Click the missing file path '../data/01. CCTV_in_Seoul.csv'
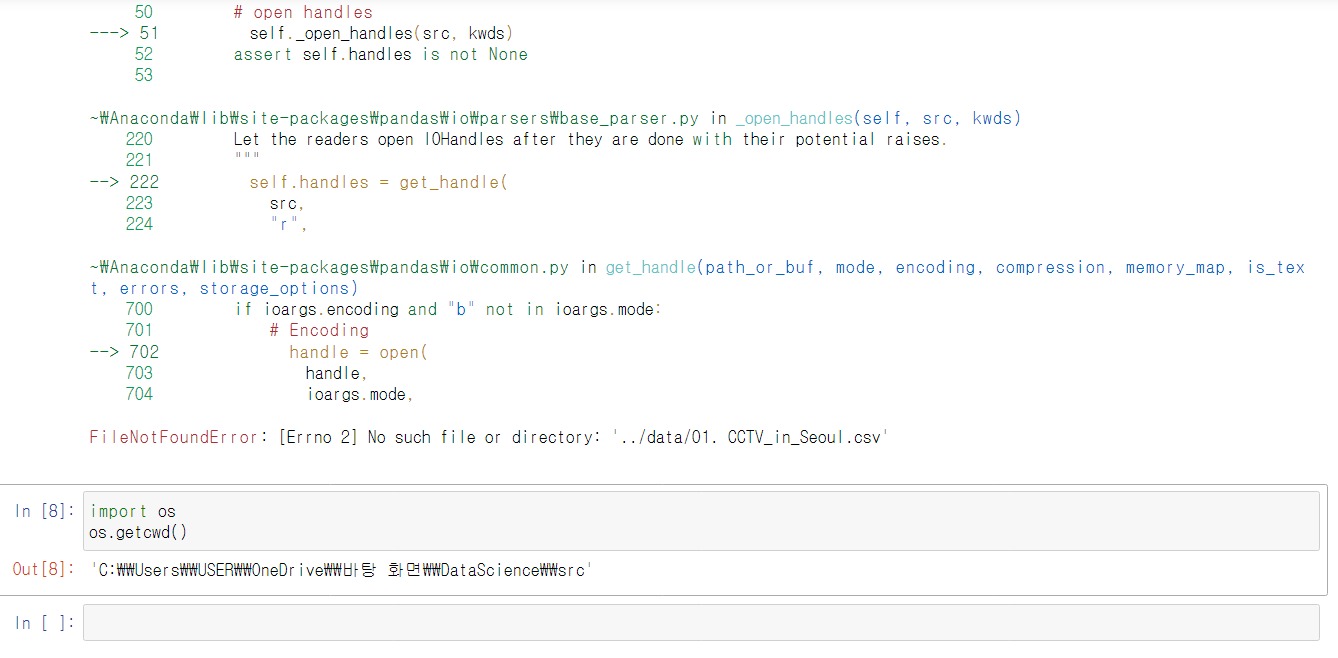 pyautogui.click(x=750, y=437)
